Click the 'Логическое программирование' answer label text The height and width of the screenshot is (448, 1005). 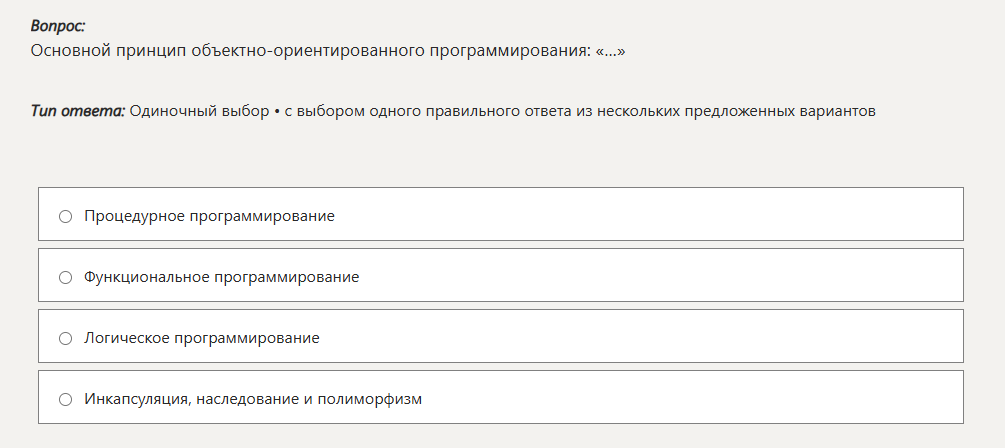pos(202,339)
